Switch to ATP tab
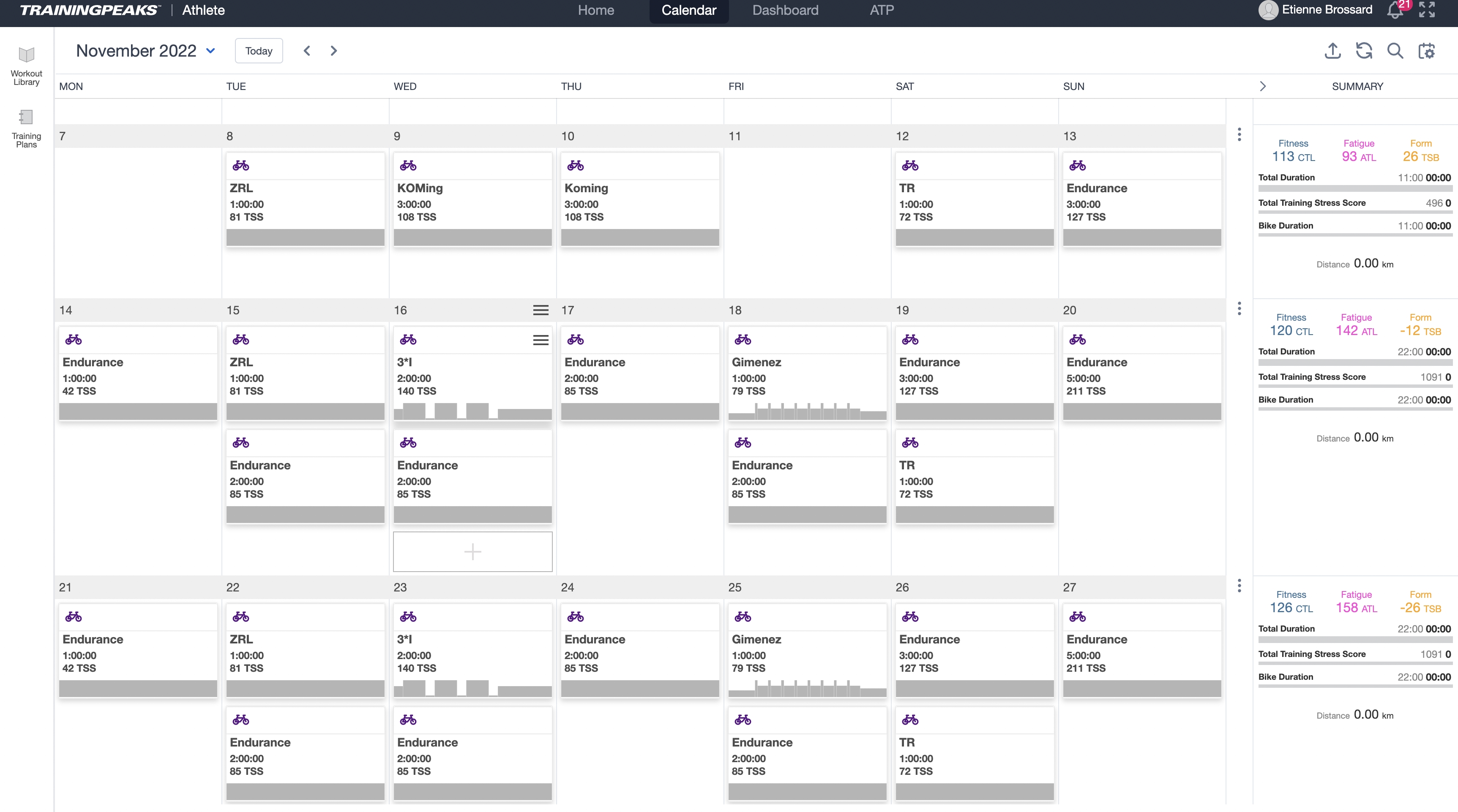This screenshot has width=1458, height=812. pos(882,10)
